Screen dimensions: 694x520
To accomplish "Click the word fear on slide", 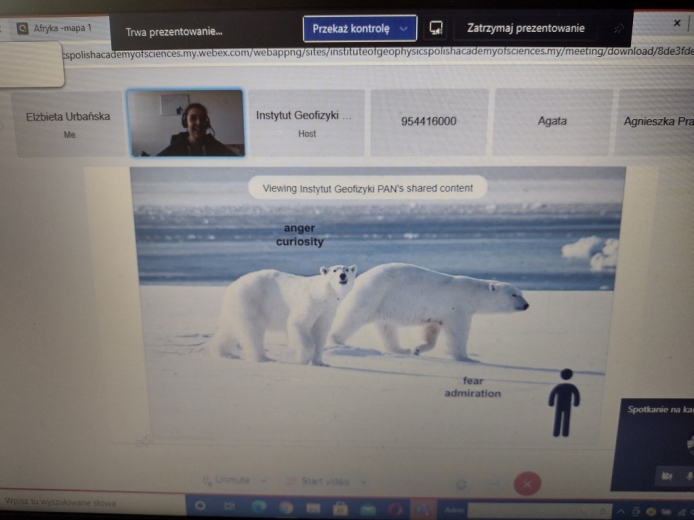I will 473,381.
